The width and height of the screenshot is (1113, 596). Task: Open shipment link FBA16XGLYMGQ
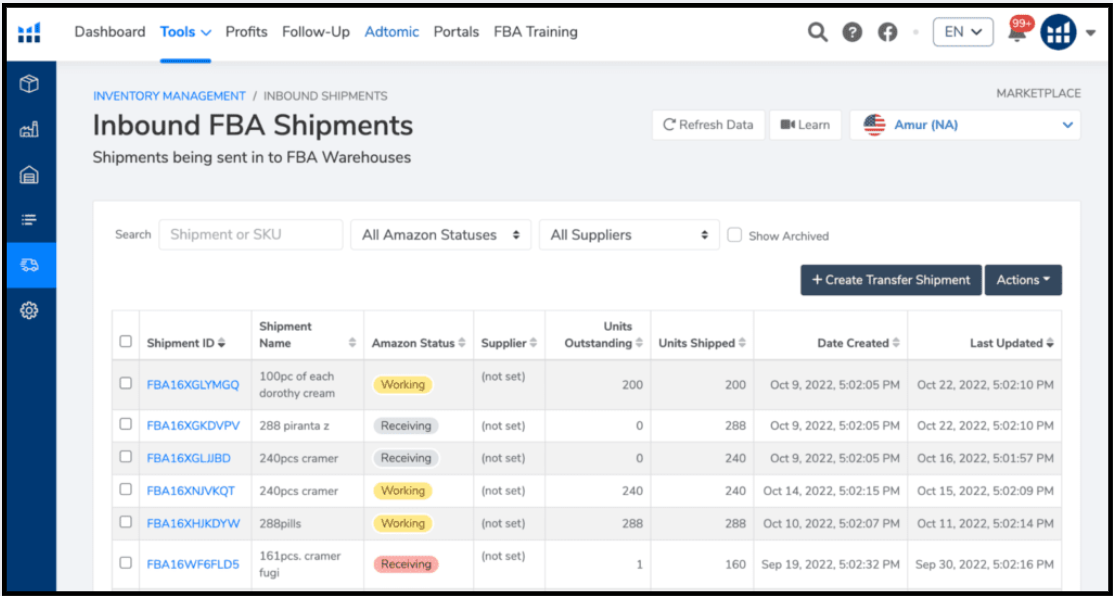click(193, 385)
